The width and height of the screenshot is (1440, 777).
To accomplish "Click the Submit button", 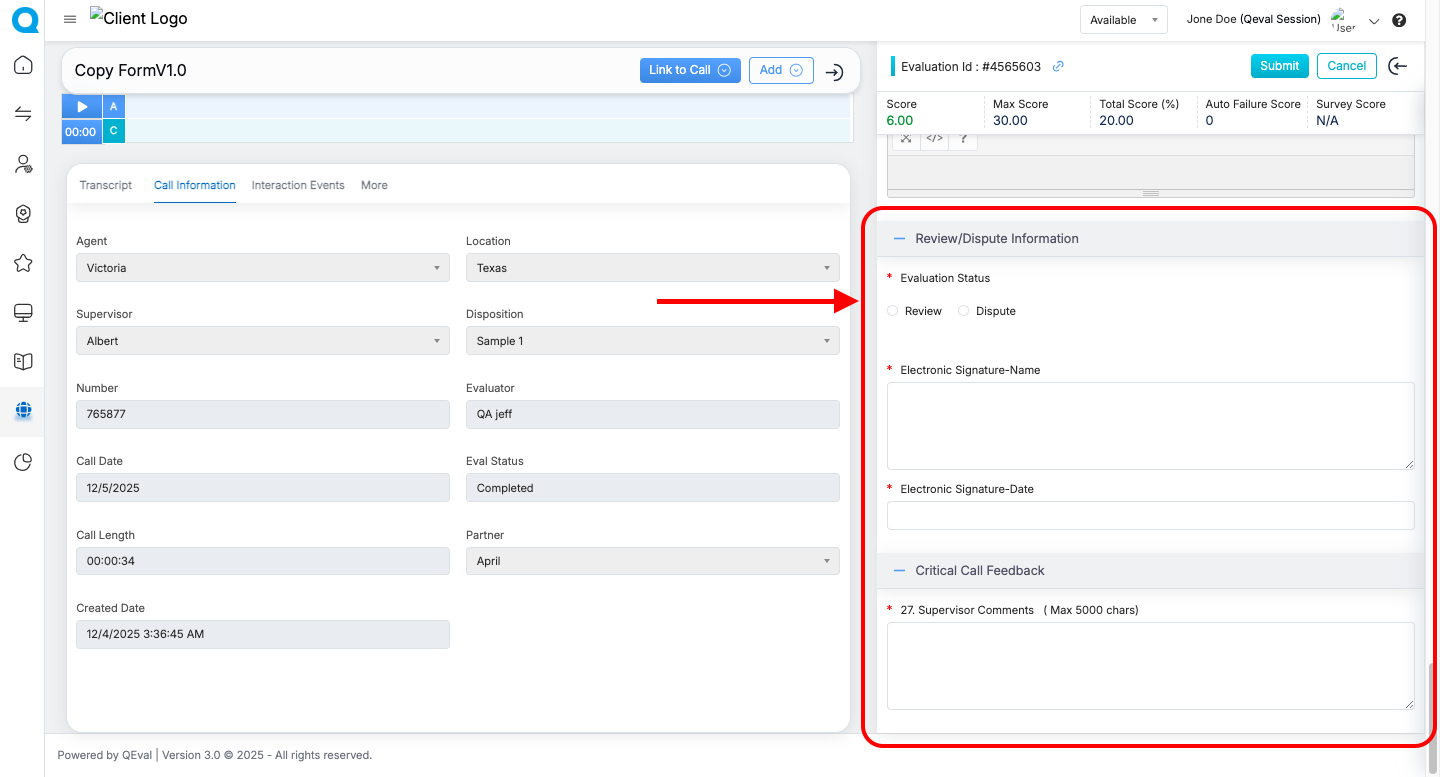I will click(1279, 66).
